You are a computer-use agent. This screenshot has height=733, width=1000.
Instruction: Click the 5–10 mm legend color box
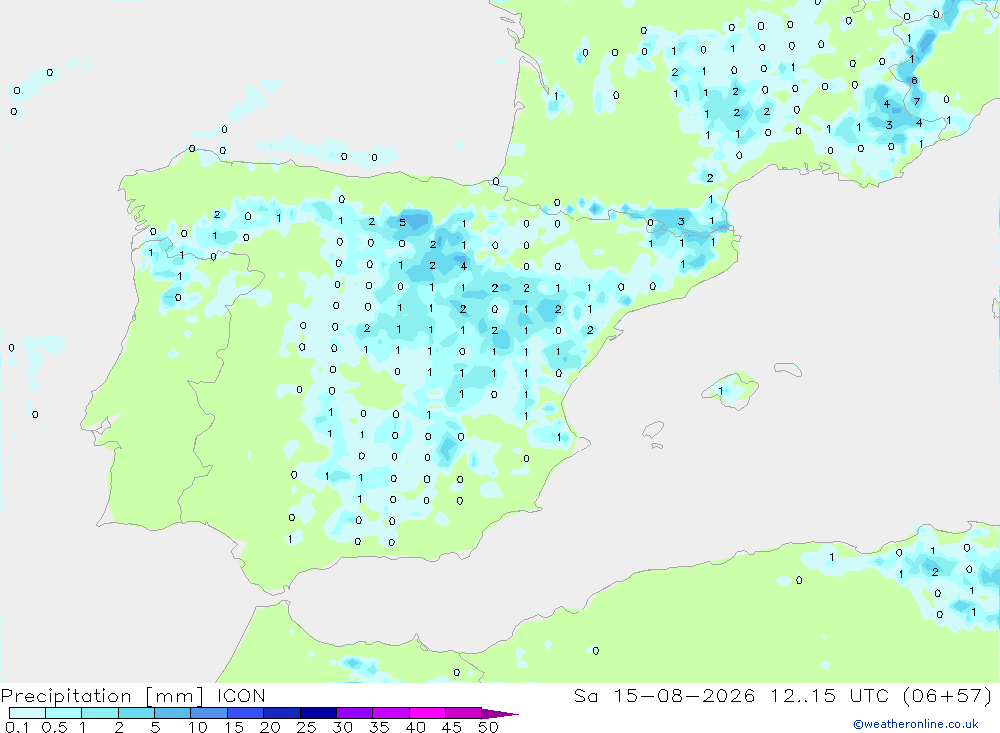click(173, 713)
